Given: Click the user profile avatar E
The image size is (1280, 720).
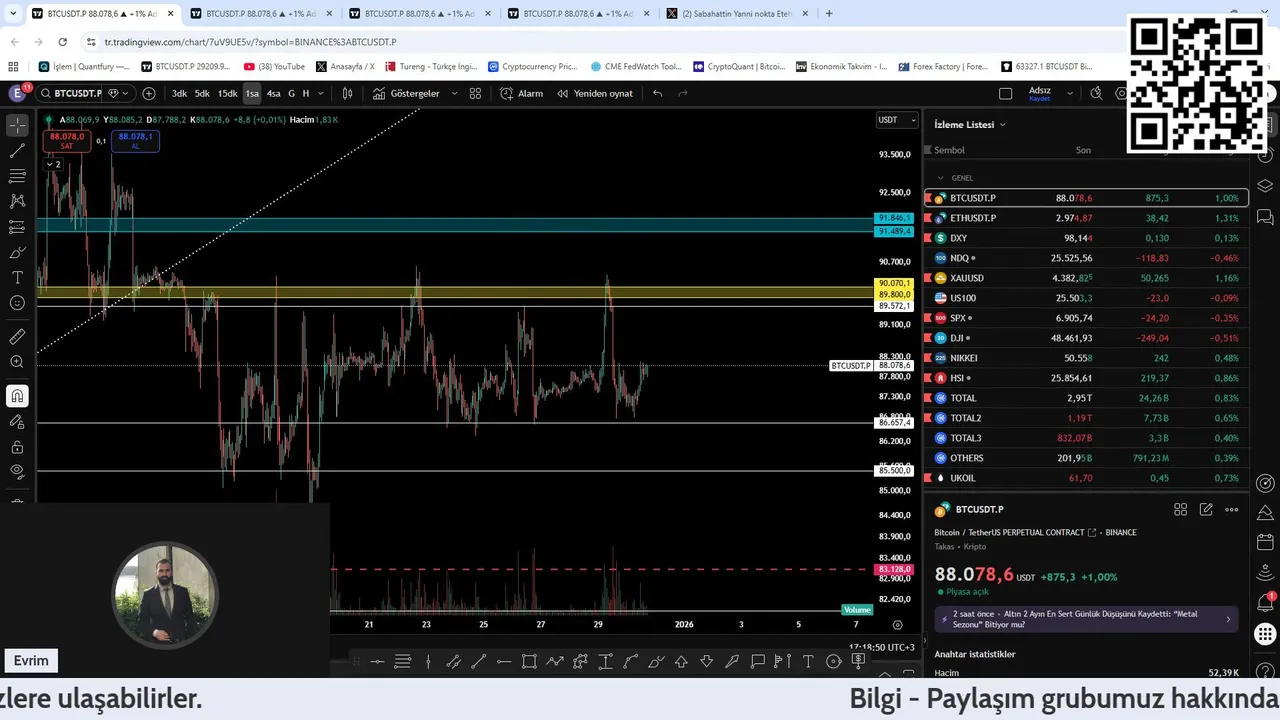Looking at the screenshot, I should pos(17,93).
